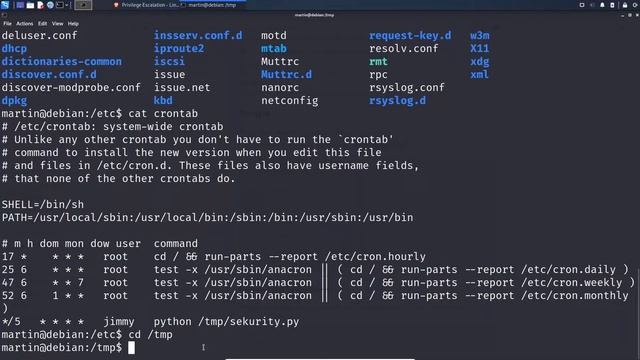The height and width of the screenshot is (360, 640).
Task: Click the 'python /tmp/sekurity.py' command
Action: (x=227, y=322)
